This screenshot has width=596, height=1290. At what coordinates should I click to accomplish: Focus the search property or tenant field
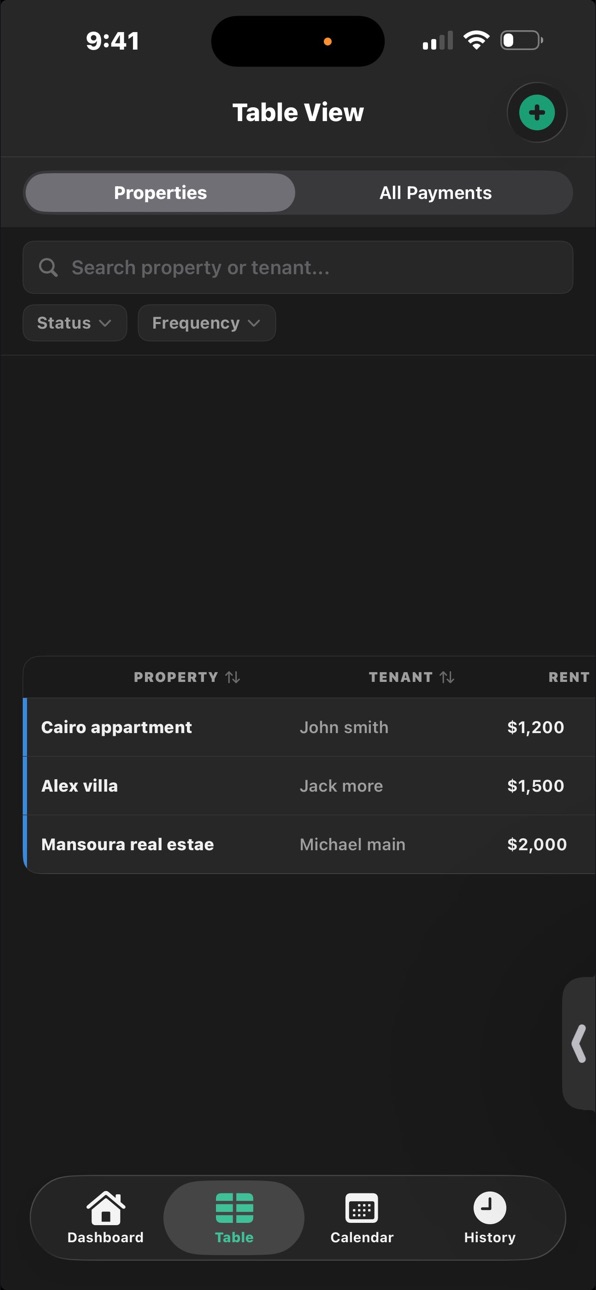(298, 267)
